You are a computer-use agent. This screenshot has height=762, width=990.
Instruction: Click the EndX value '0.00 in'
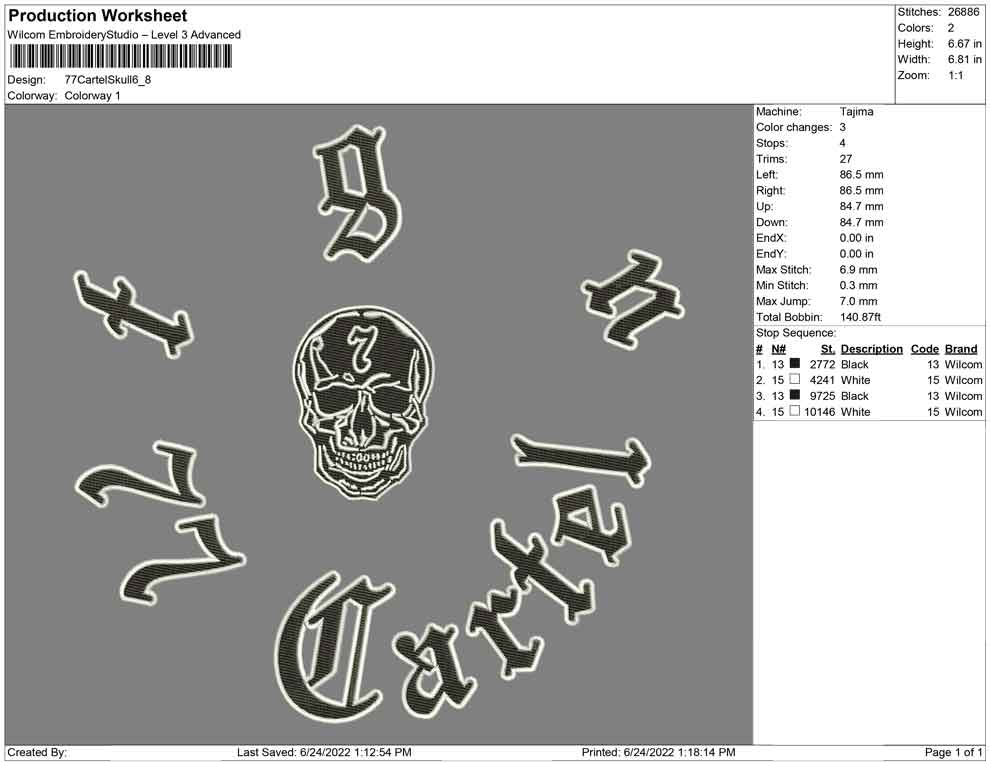click(857, 238)
